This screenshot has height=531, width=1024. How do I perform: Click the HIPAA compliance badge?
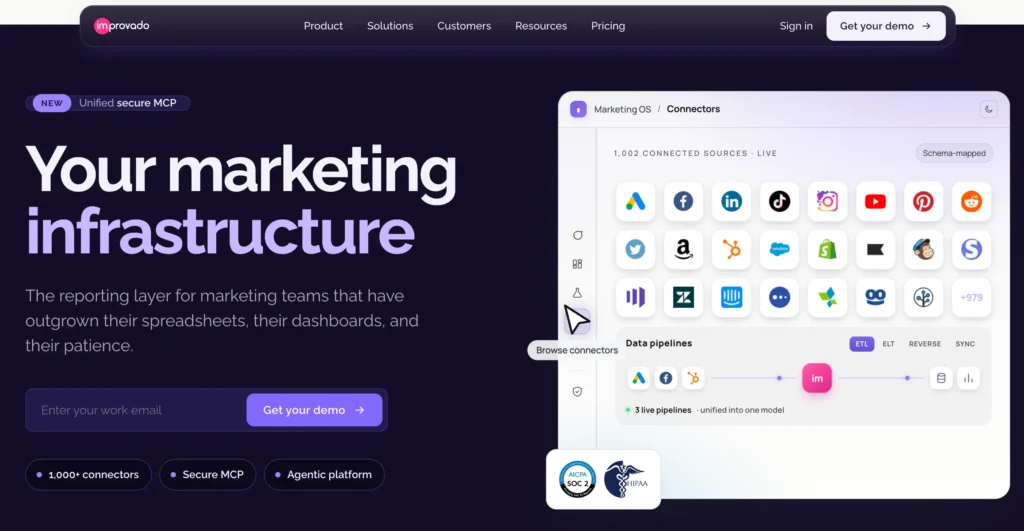(626, 479)
